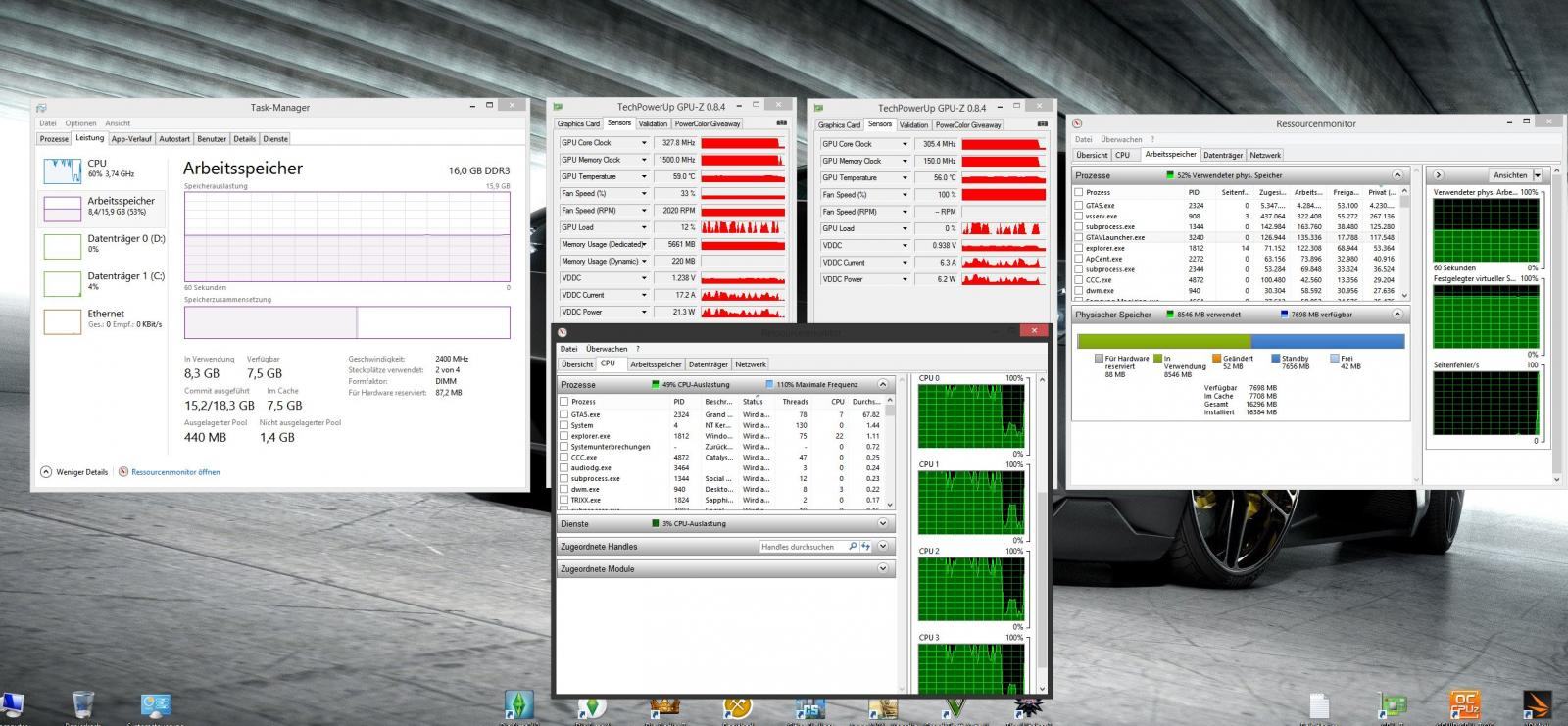Click the search magnifier icon in Handles durchsuchen field
Viewport: 1568px width, 726px height.
click(853, 547)
